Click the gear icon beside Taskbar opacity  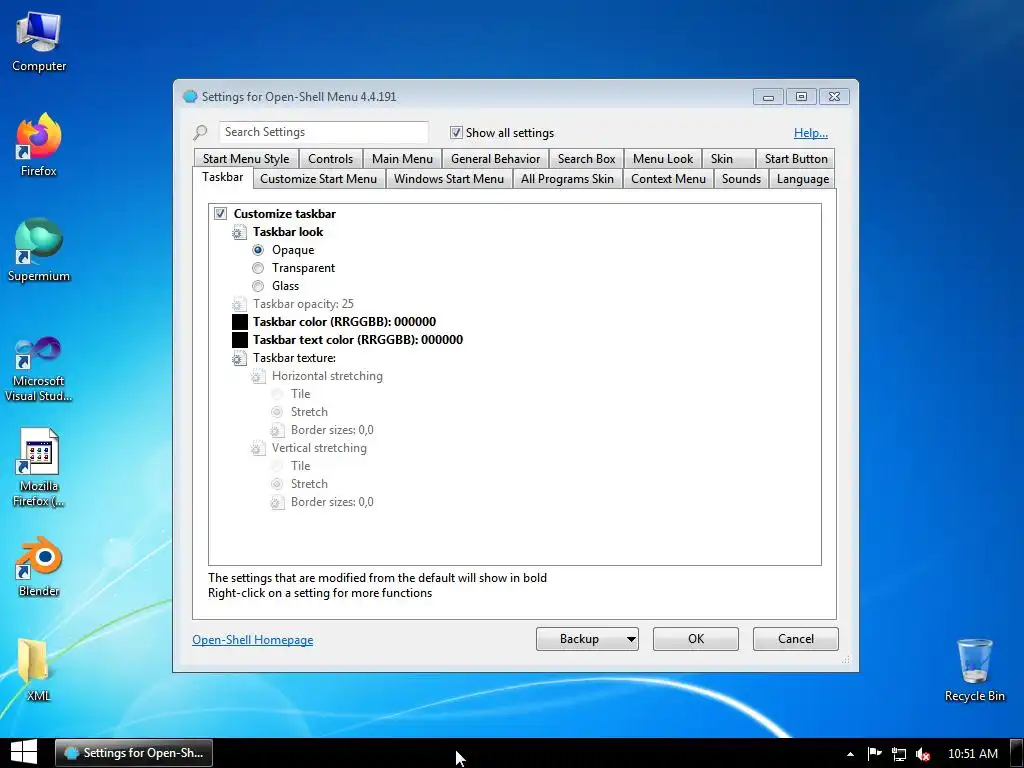tap(240, 304)
